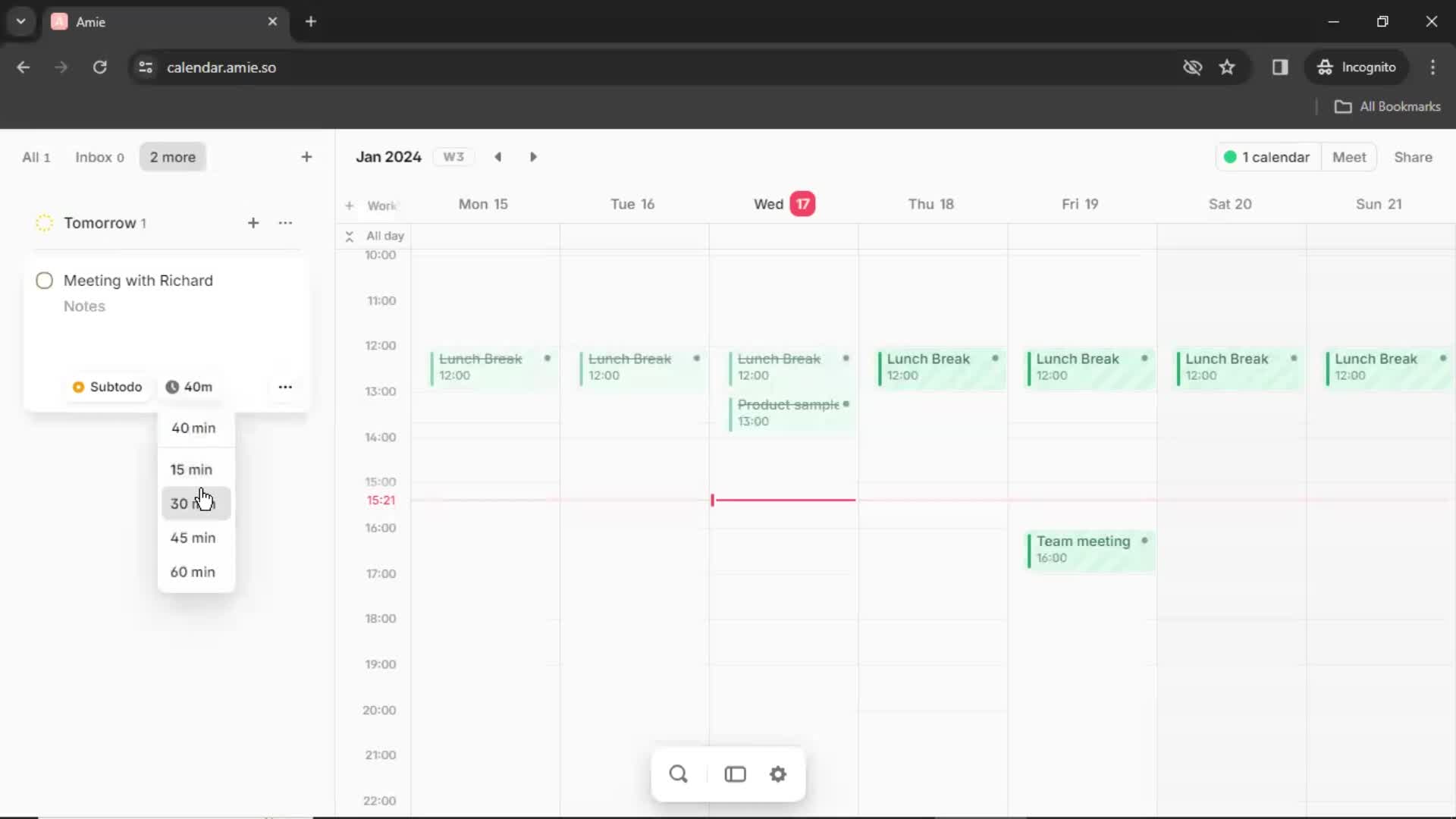Expand the '2 more' inbox filter
The height and width of the screenshot is (819, 1456).
[x=173, y=157]
